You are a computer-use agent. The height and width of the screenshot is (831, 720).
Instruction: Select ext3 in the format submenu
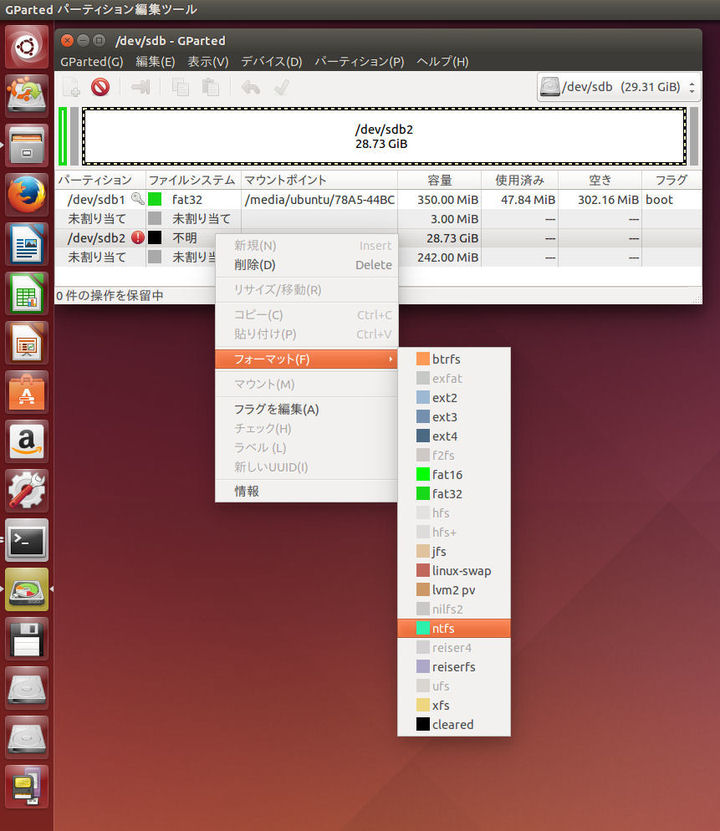tap(454, 417)
